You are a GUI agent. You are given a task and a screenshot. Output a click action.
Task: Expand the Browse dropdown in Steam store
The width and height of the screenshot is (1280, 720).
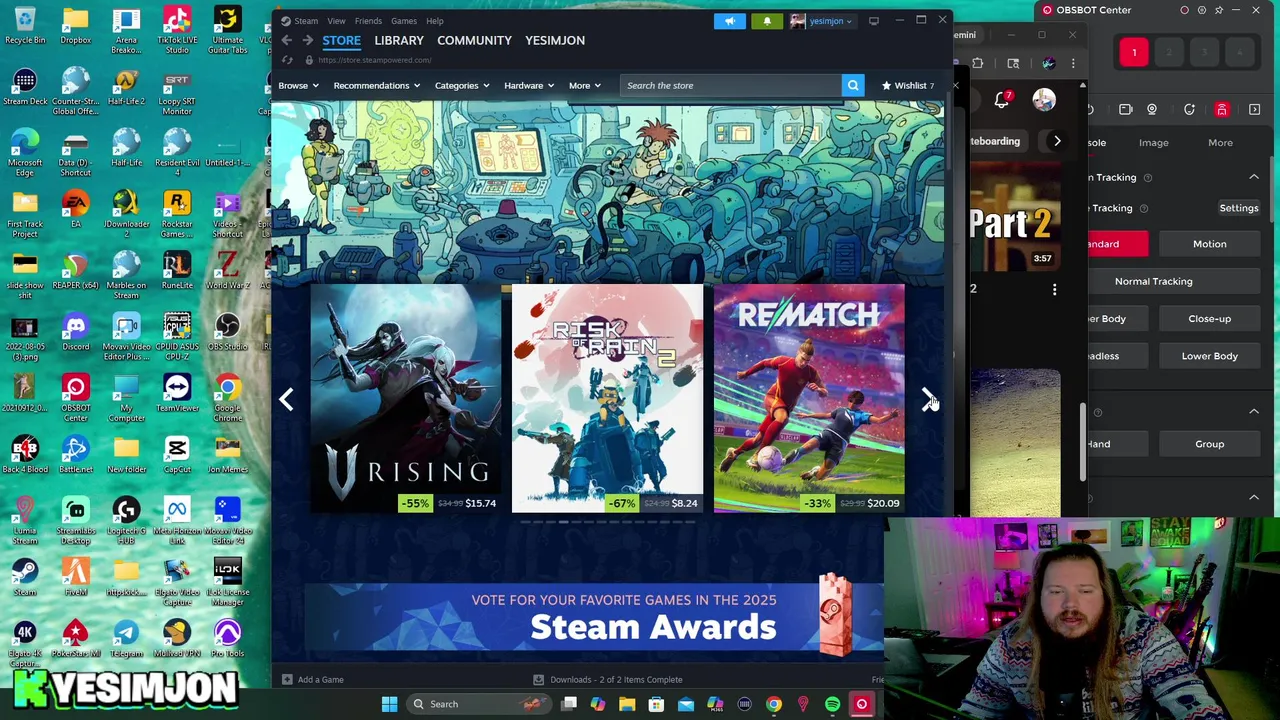(298, 86)
